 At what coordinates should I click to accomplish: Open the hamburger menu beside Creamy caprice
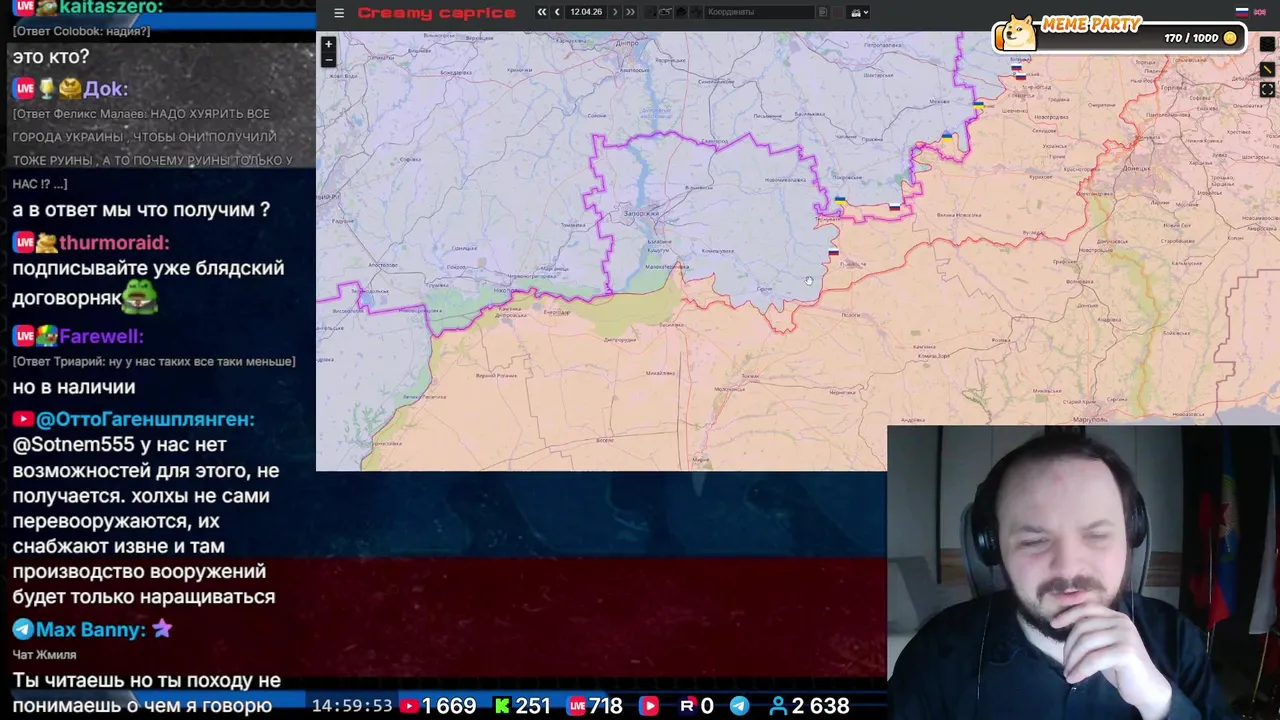tap(339, 13)
